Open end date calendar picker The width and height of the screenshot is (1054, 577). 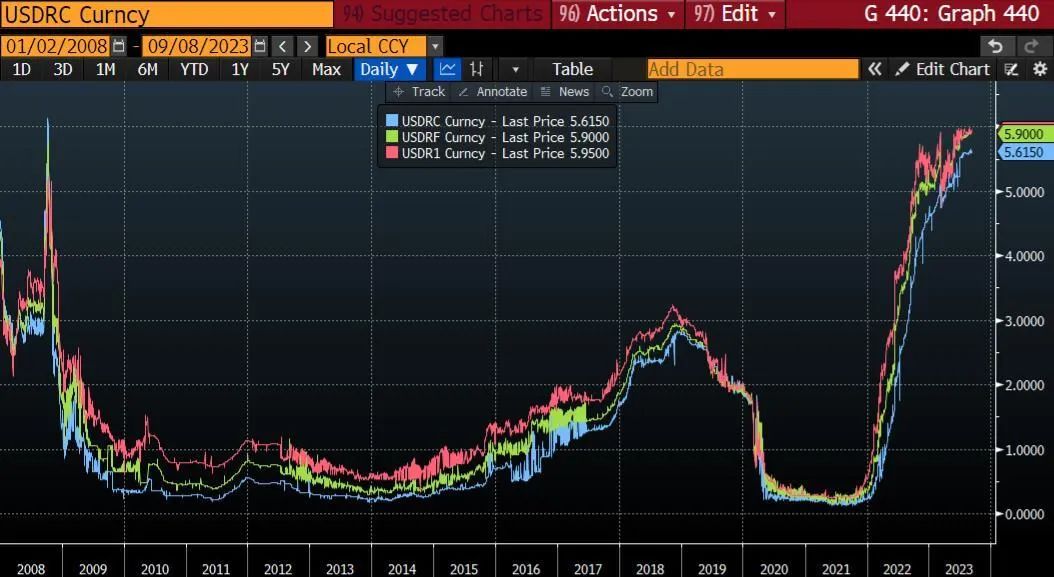click(x=260, y=46)
